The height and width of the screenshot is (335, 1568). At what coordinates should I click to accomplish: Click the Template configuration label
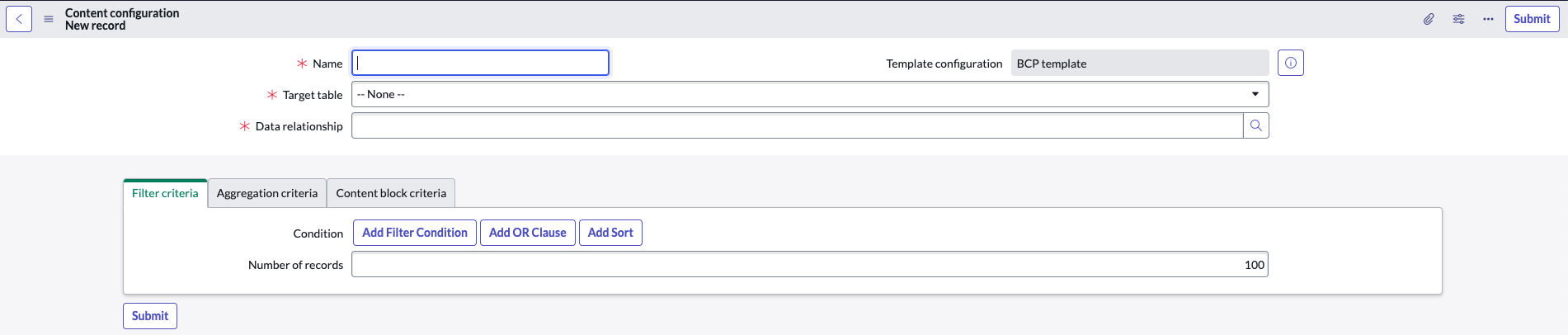pyautogui.click(x=944, y=64)
